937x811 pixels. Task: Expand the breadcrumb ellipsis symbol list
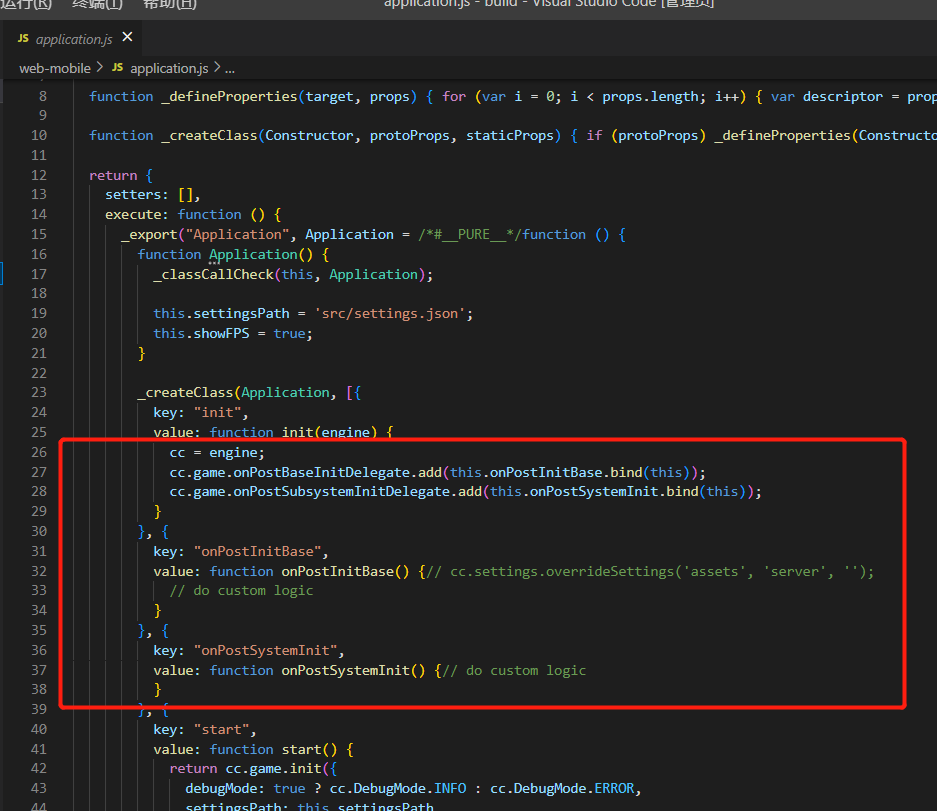pos(229,69)
